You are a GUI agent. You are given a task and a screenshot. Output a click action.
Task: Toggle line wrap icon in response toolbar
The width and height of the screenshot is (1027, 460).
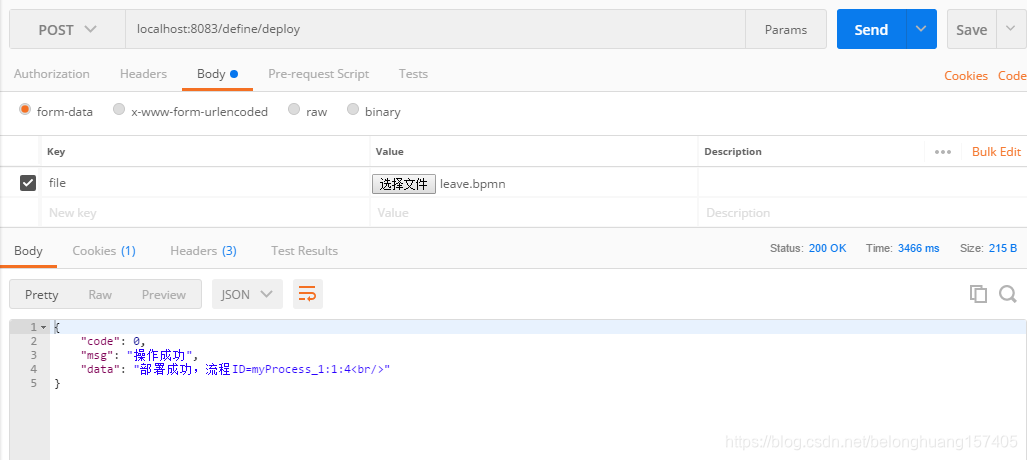(x=307, y=294)
